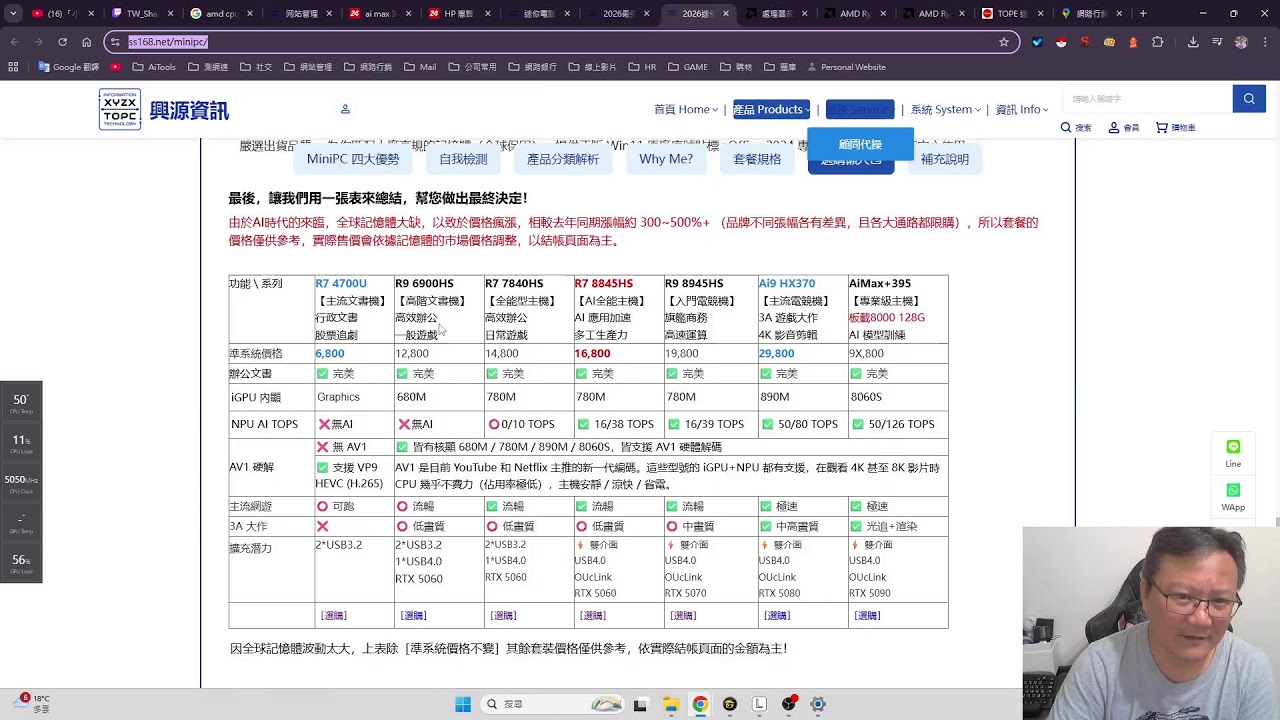Open the Google 翻譯 bookmark
The image size is (1280, 720).
[69, 67]
